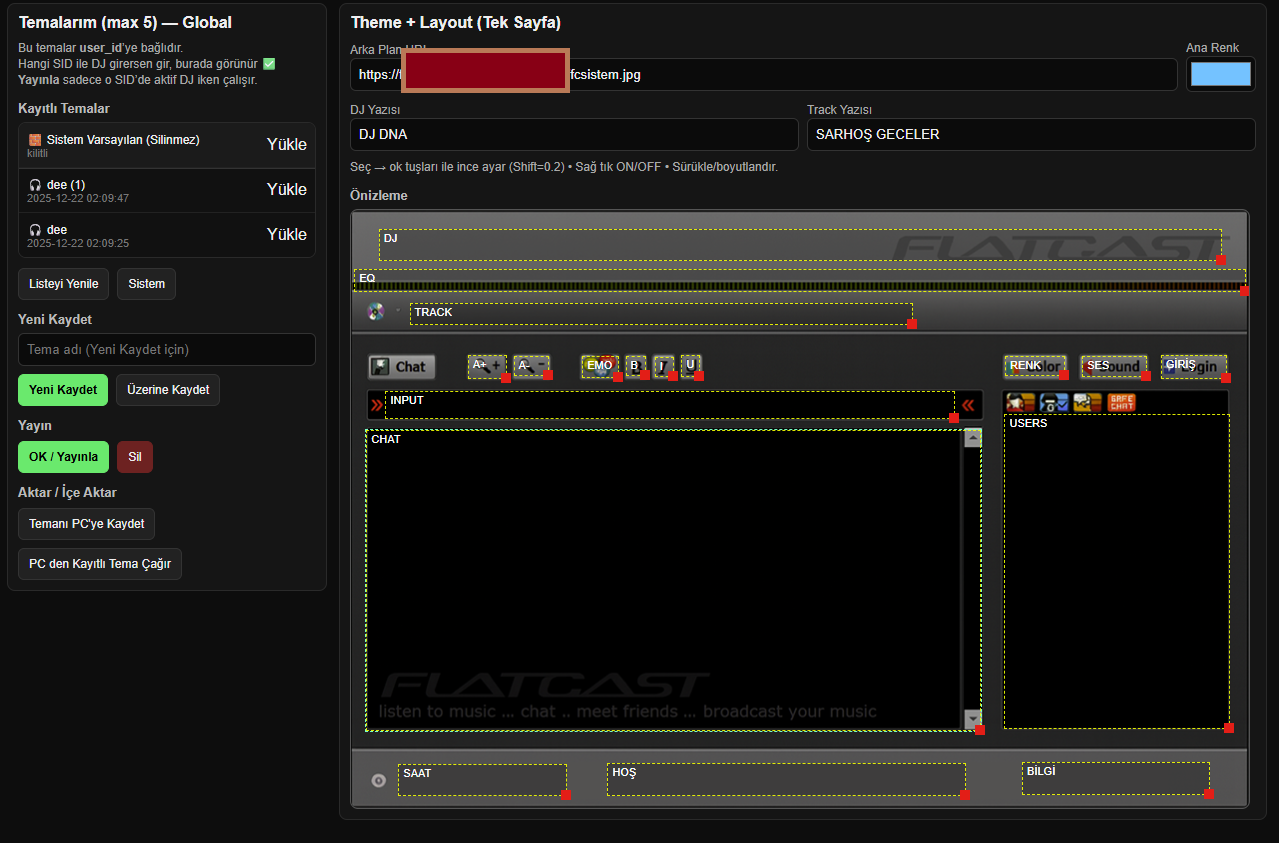The image size is (1279, 843).
Task: Click the chat scrollbar down arrow
Action: tap(972, 719)
